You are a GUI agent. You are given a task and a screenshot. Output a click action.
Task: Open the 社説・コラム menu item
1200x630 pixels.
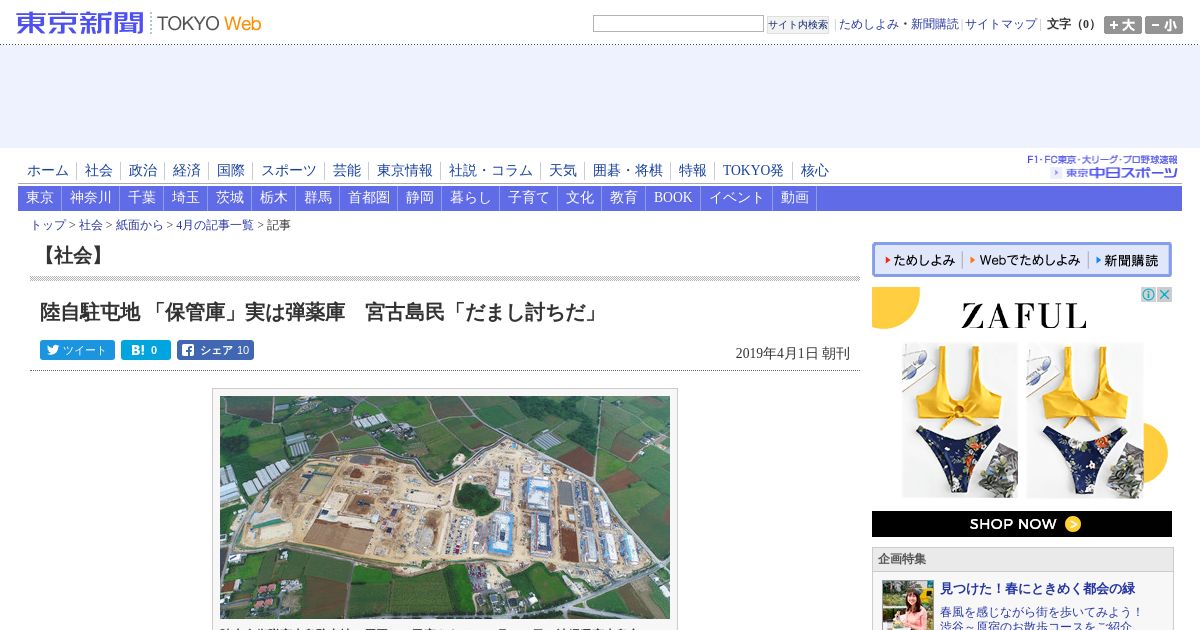coord(491,171)
